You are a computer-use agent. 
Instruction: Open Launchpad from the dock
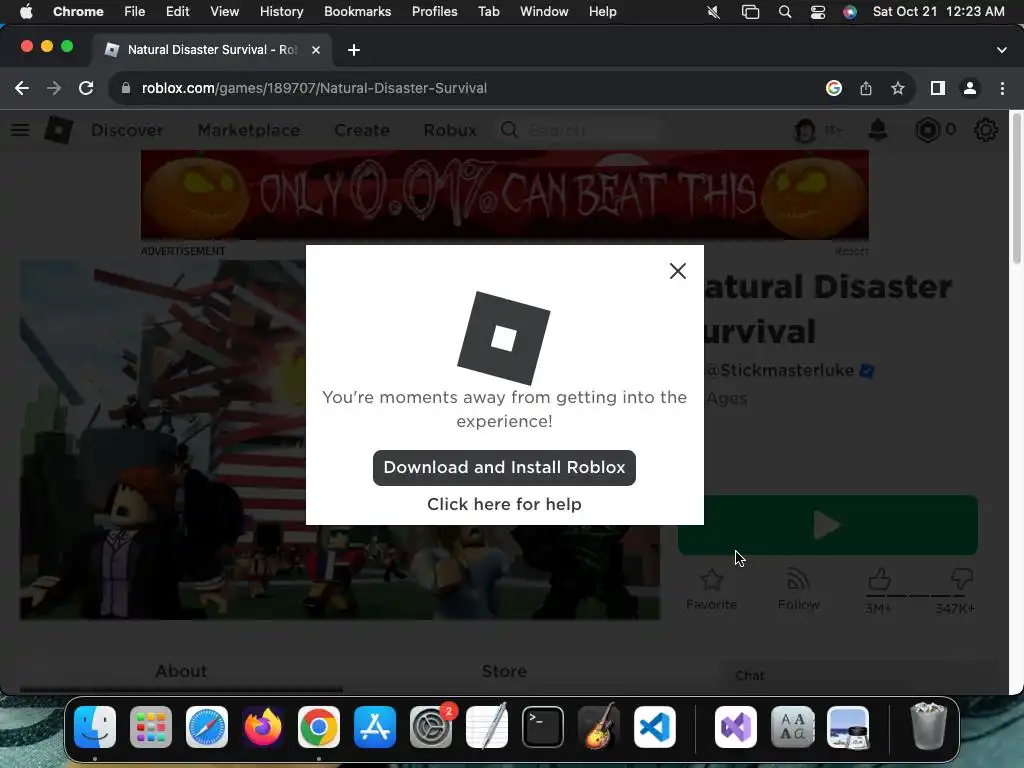(x=151, y=727)
